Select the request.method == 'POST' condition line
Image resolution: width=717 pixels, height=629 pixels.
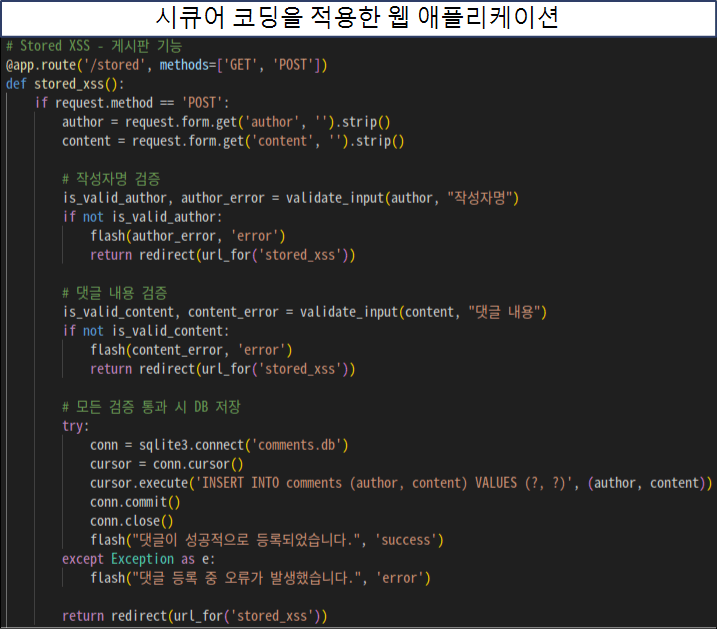[x=132, y=103]
